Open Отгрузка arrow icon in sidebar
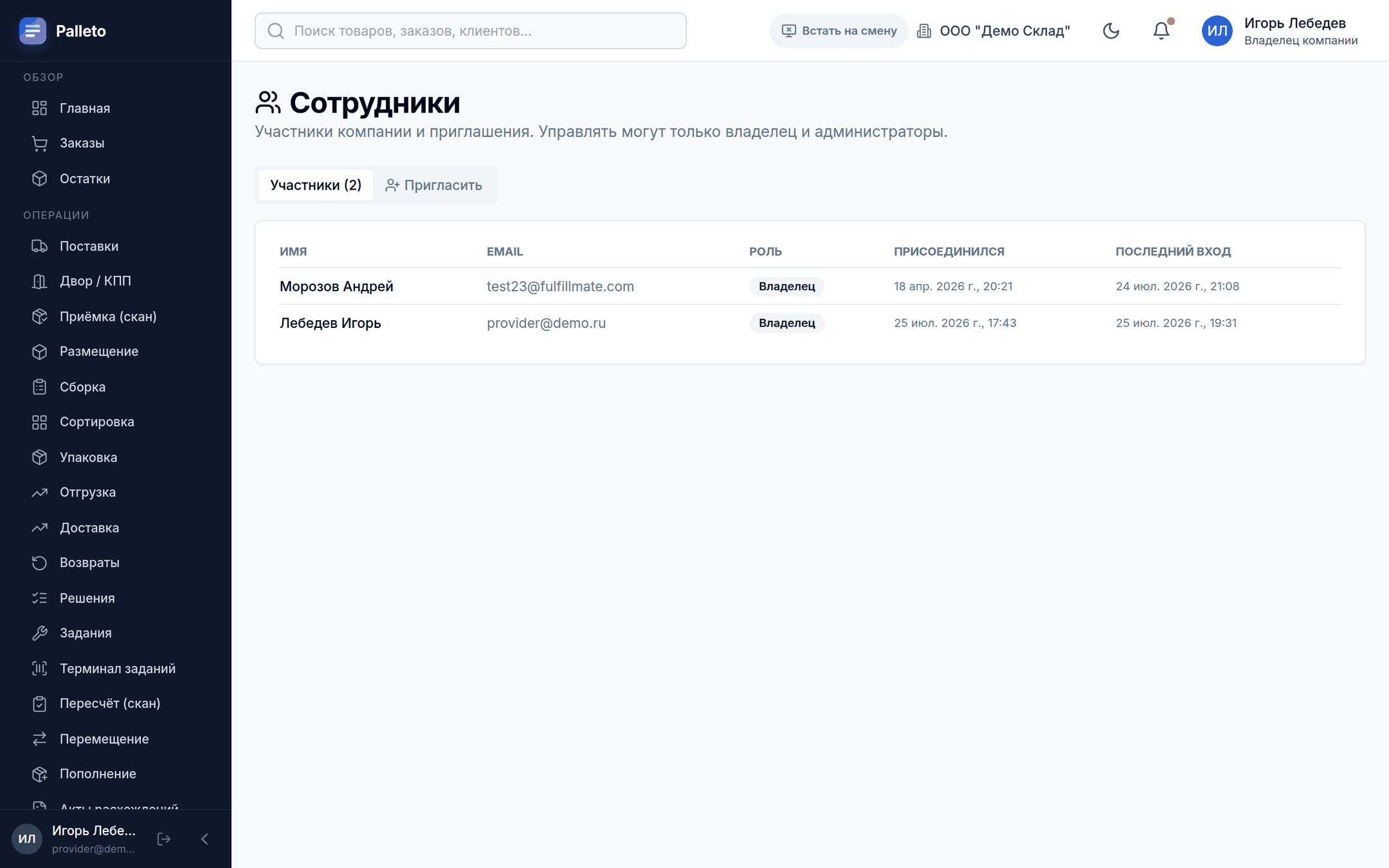Image resolution: width=1389 pixels, height=868 pixels. pos(40,493)
